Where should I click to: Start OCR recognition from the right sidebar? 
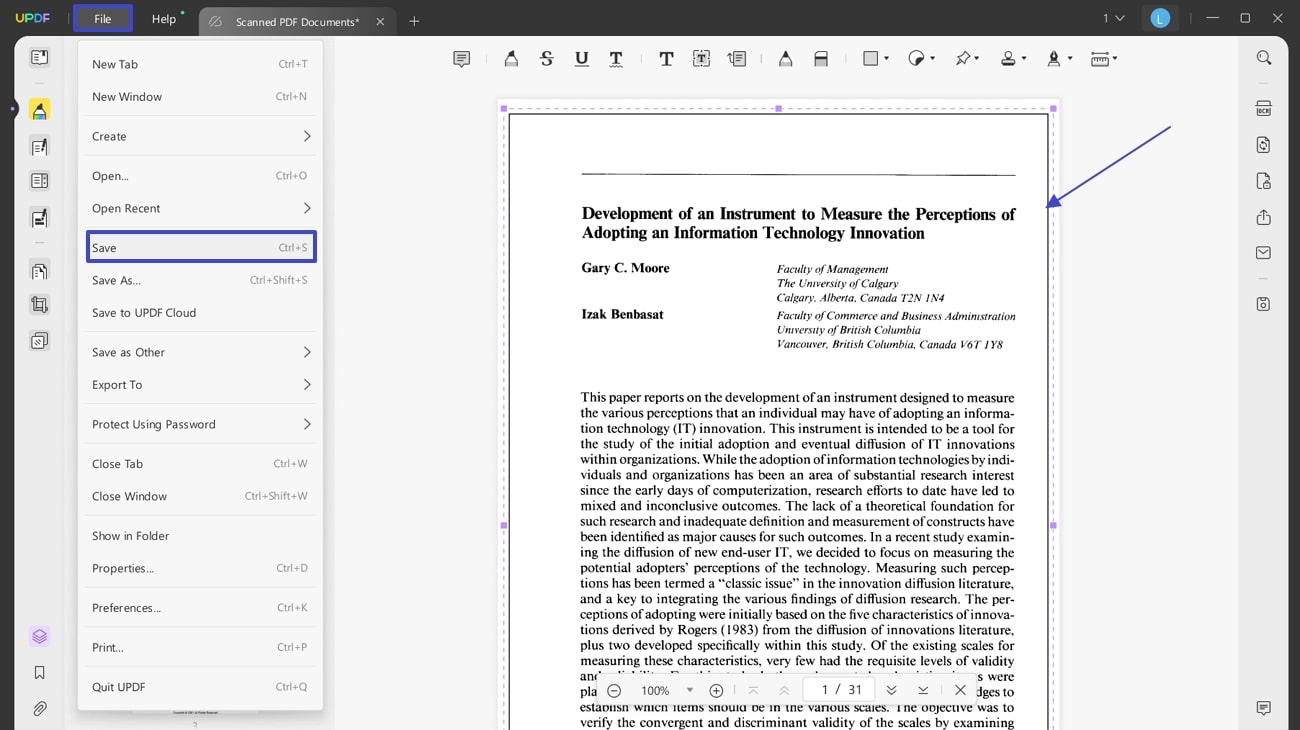[1263, 108]
